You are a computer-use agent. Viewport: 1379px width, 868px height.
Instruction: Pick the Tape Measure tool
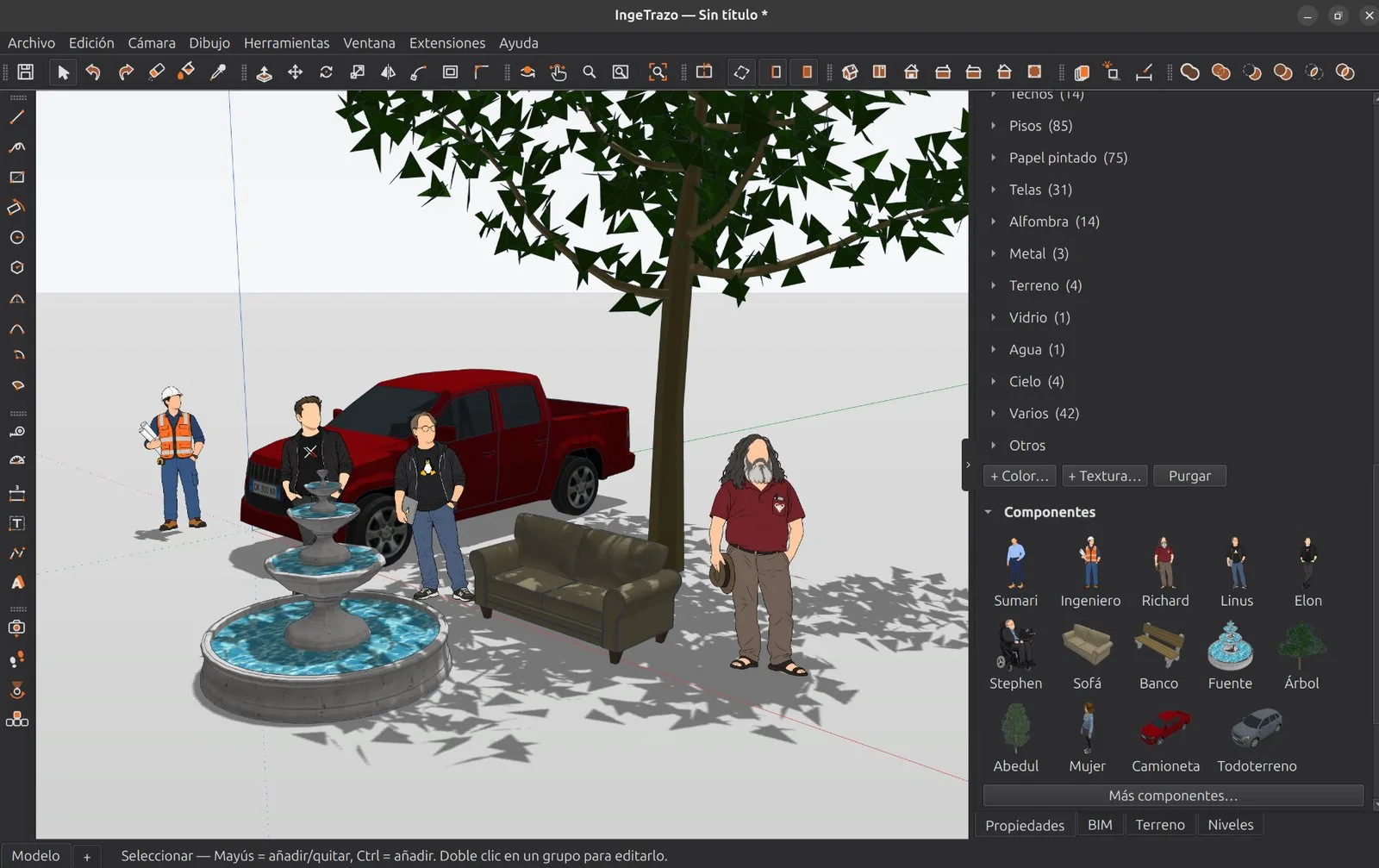pos(17,432)
